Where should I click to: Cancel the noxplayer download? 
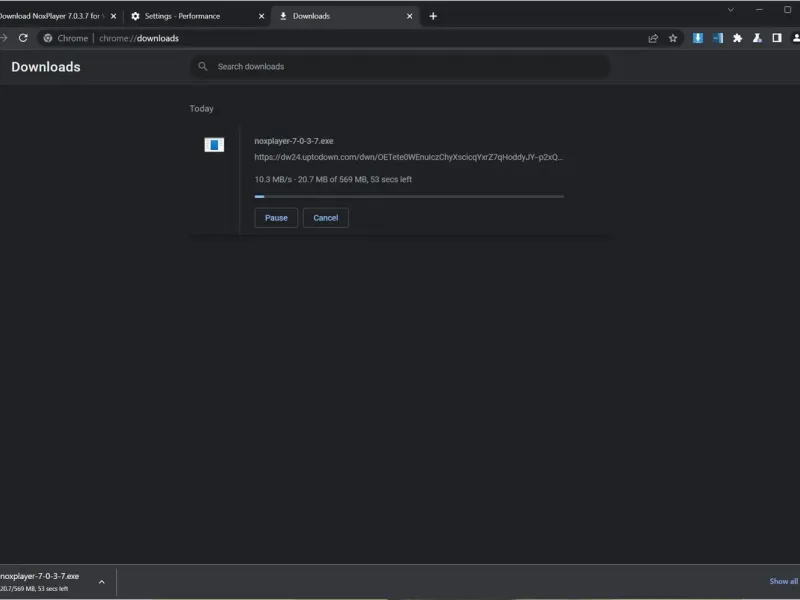pos(326,218)
